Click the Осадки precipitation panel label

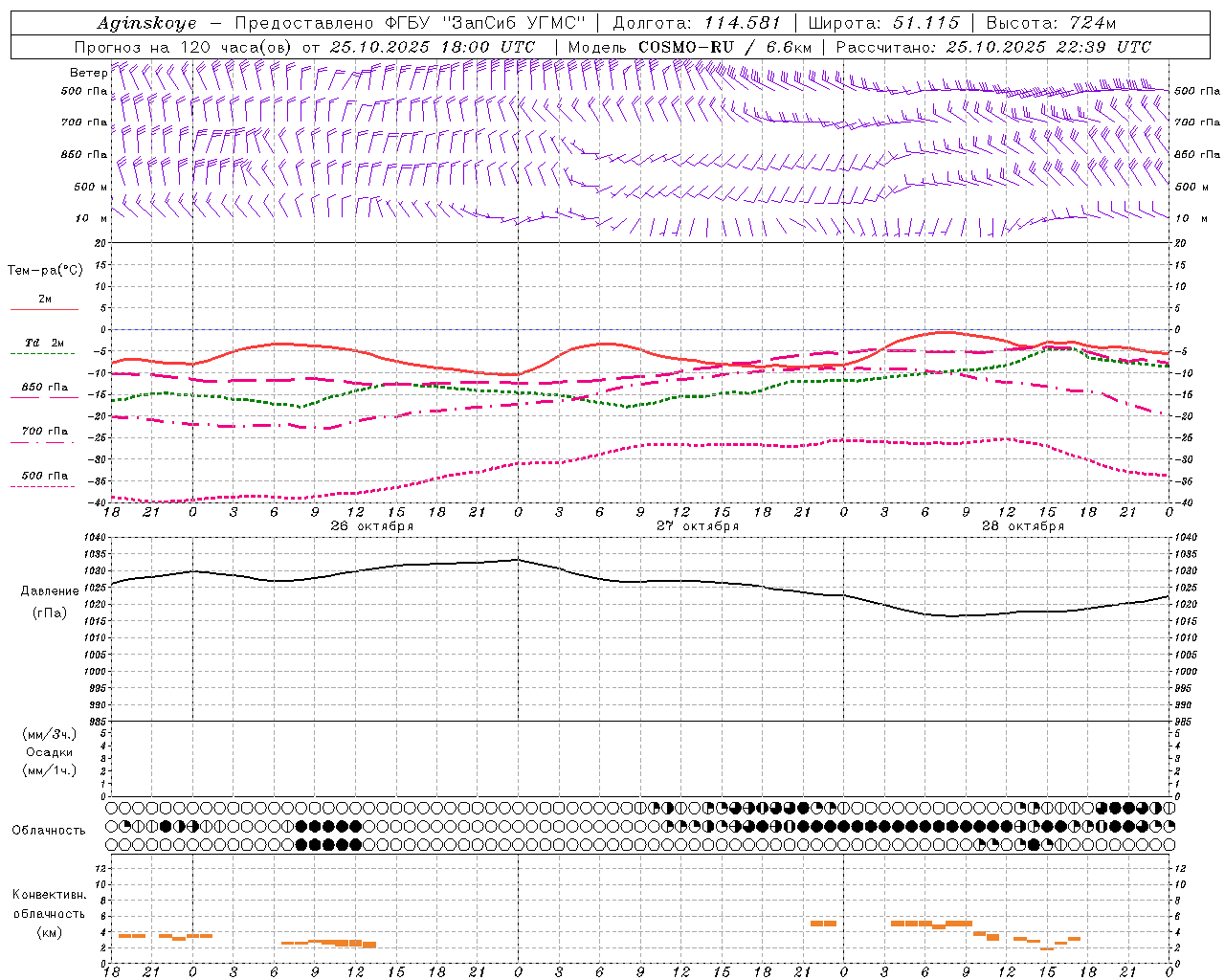pos(50,752)
